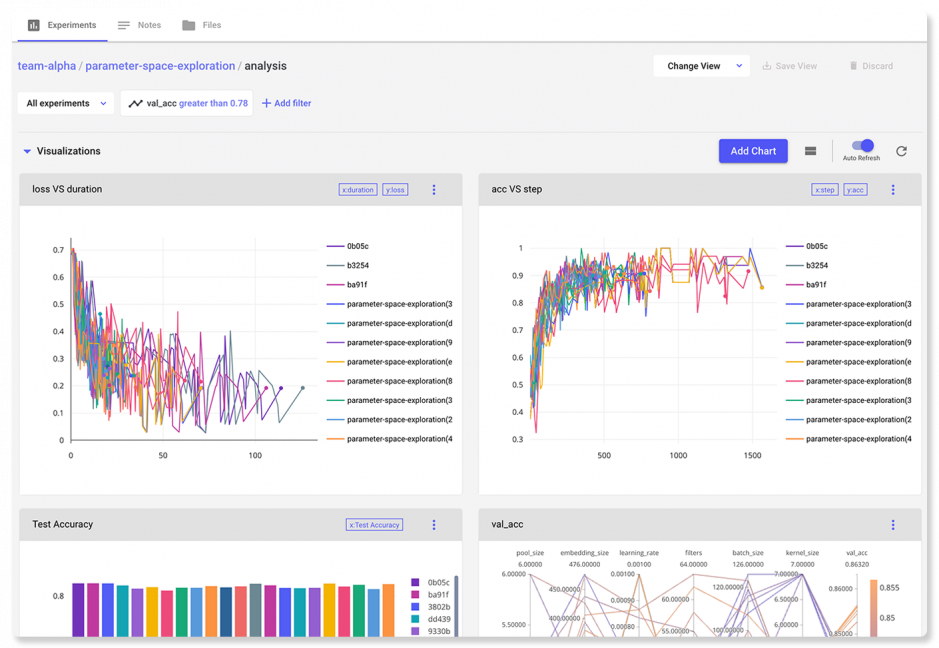Open the loss VS duration chart options menu
Image resolution: width=939 pixels, height=648 pixels.
pos(434,190)
